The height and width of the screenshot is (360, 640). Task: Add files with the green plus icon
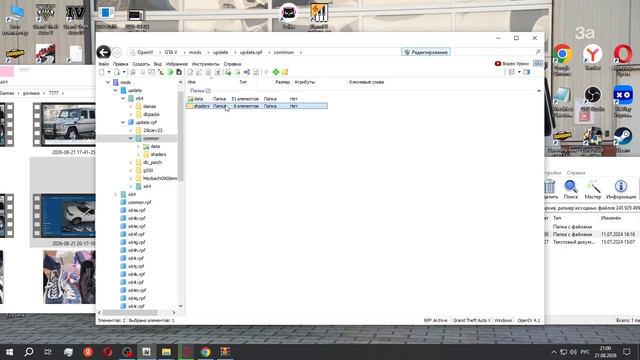click(x=276, y=72)
